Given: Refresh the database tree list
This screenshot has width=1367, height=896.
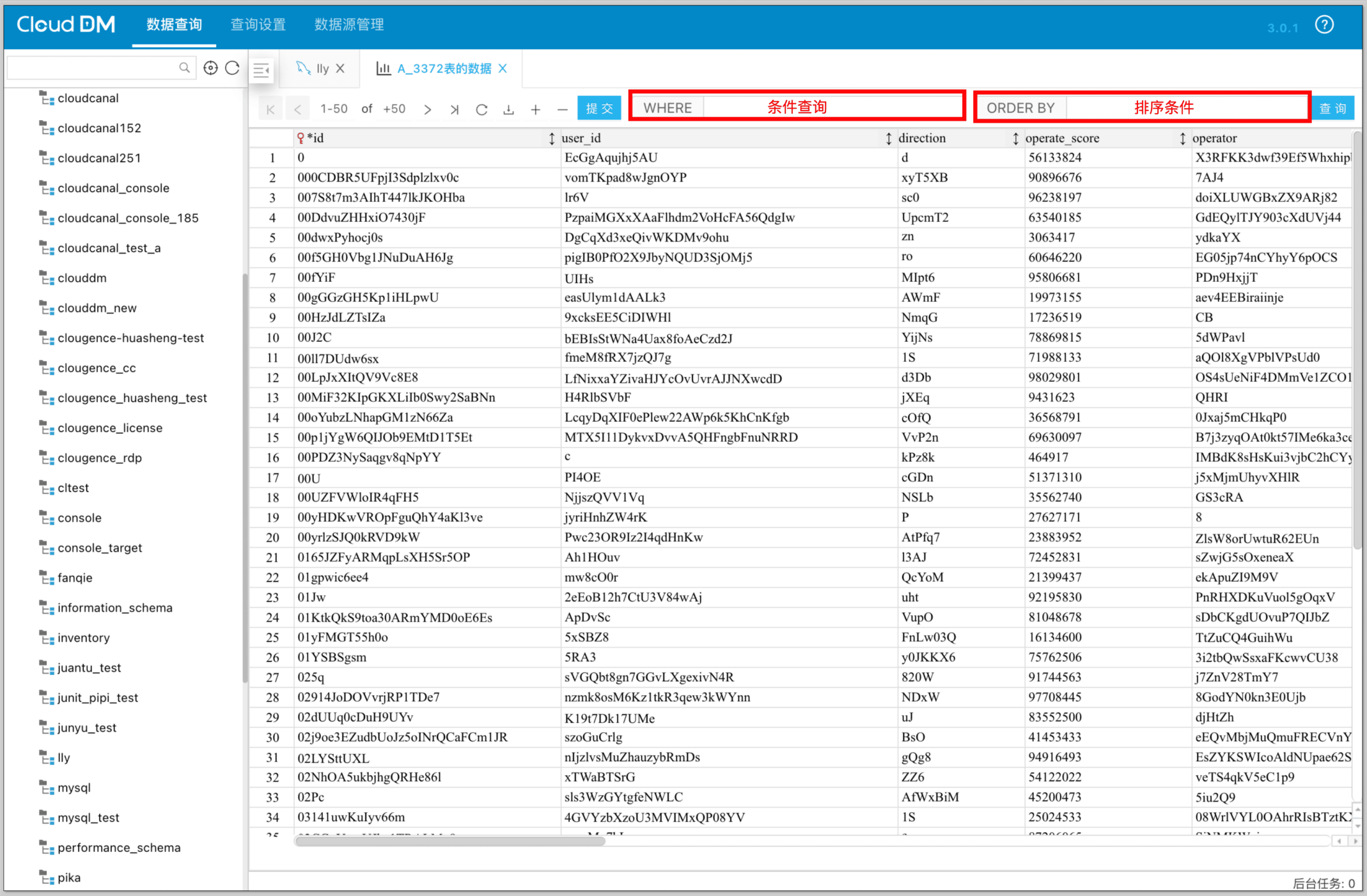Looking at the screenshot, I should point(233,68).
